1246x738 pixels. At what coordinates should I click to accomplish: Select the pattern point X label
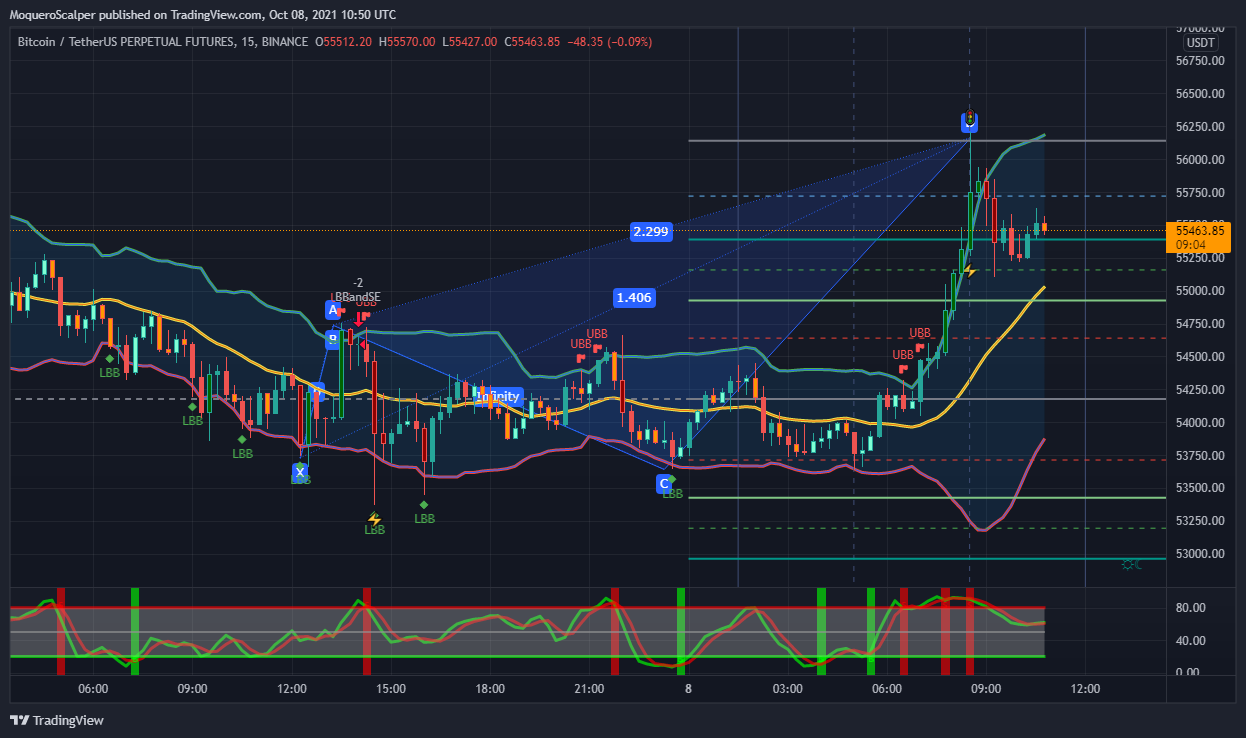tap(300, 470)
